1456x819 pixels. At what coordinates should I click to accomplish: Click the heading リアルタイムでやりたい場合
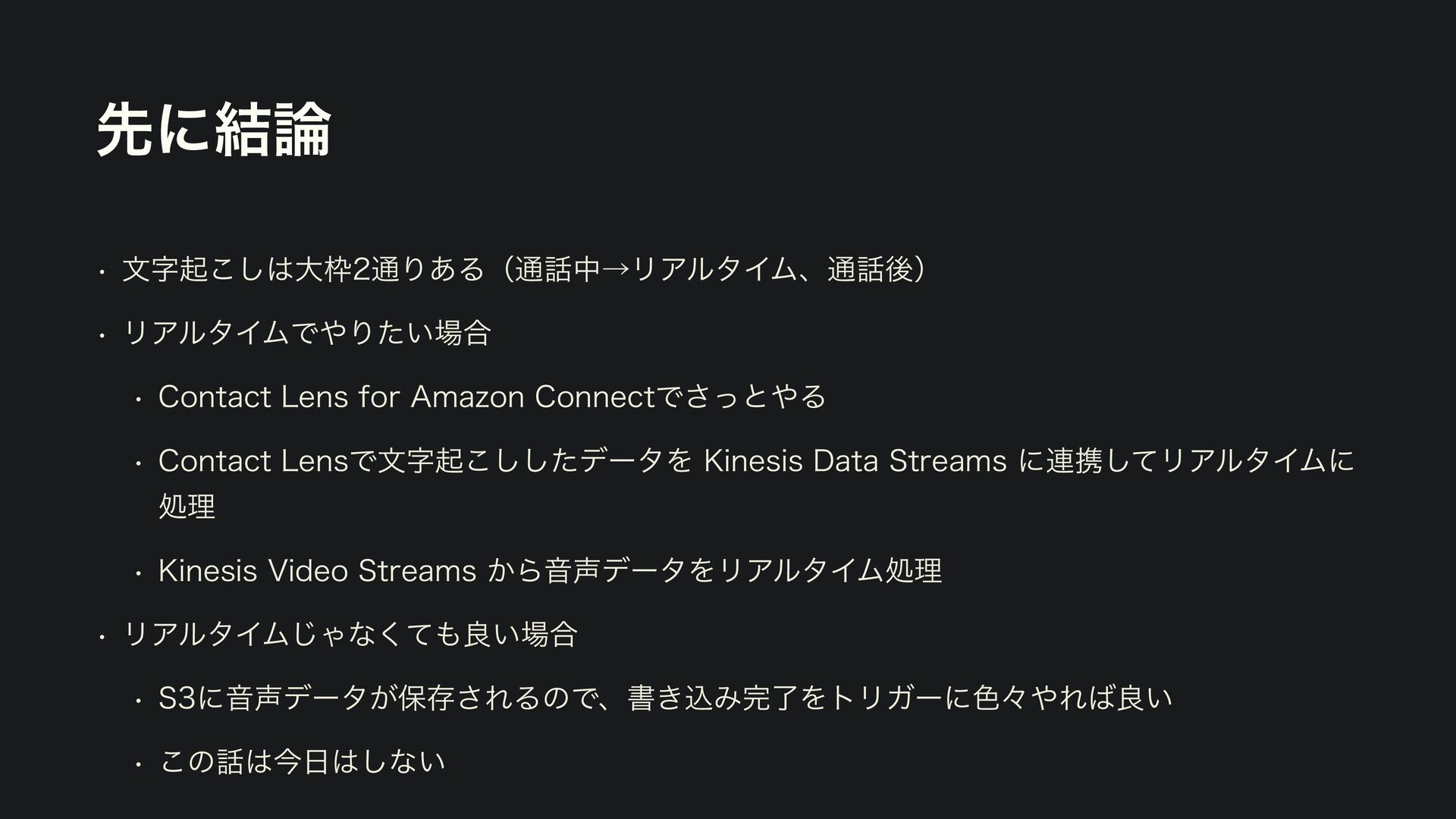[x=307, y=333]
